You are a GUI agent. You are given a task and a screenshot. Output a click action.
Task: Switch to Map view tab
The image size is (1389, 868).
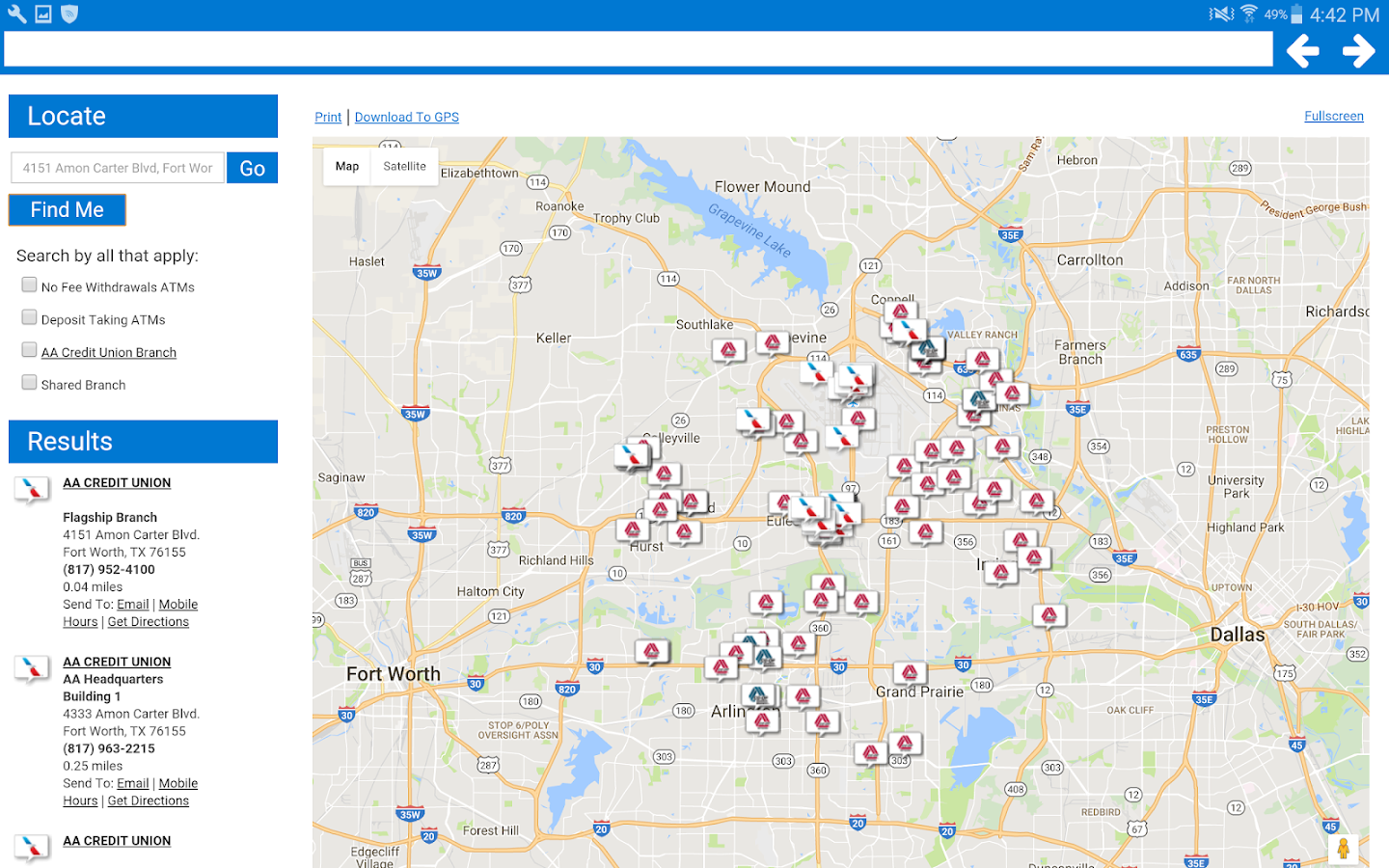[347, 166]
